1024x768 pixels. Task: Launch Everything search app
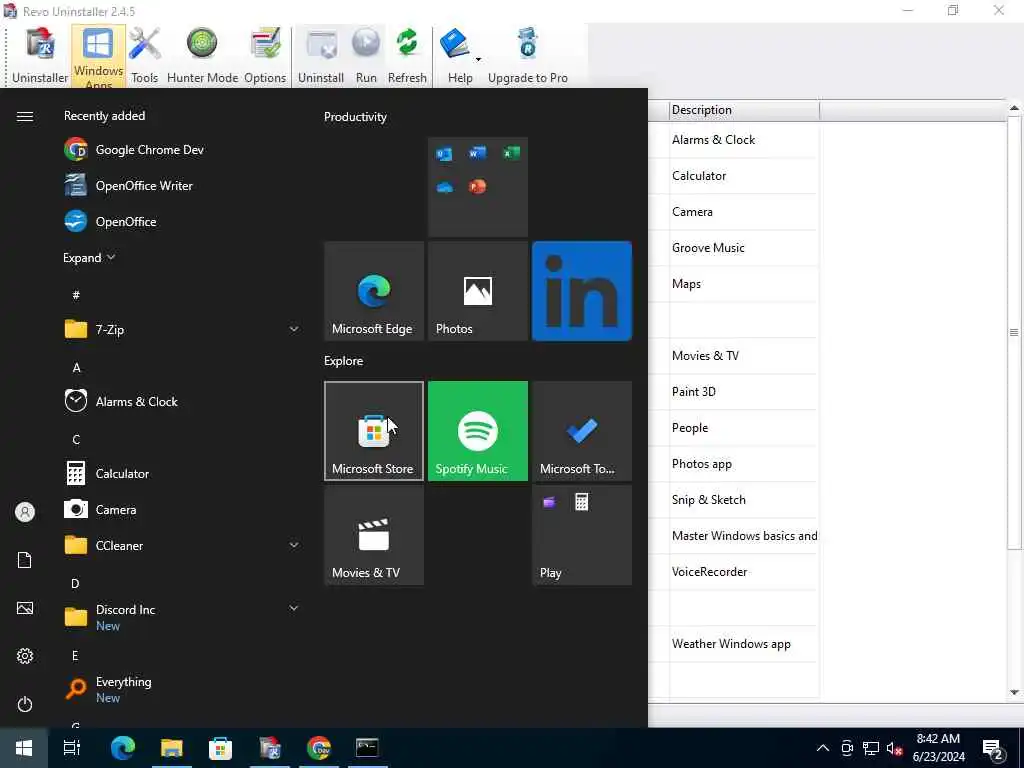coord(182,689)
